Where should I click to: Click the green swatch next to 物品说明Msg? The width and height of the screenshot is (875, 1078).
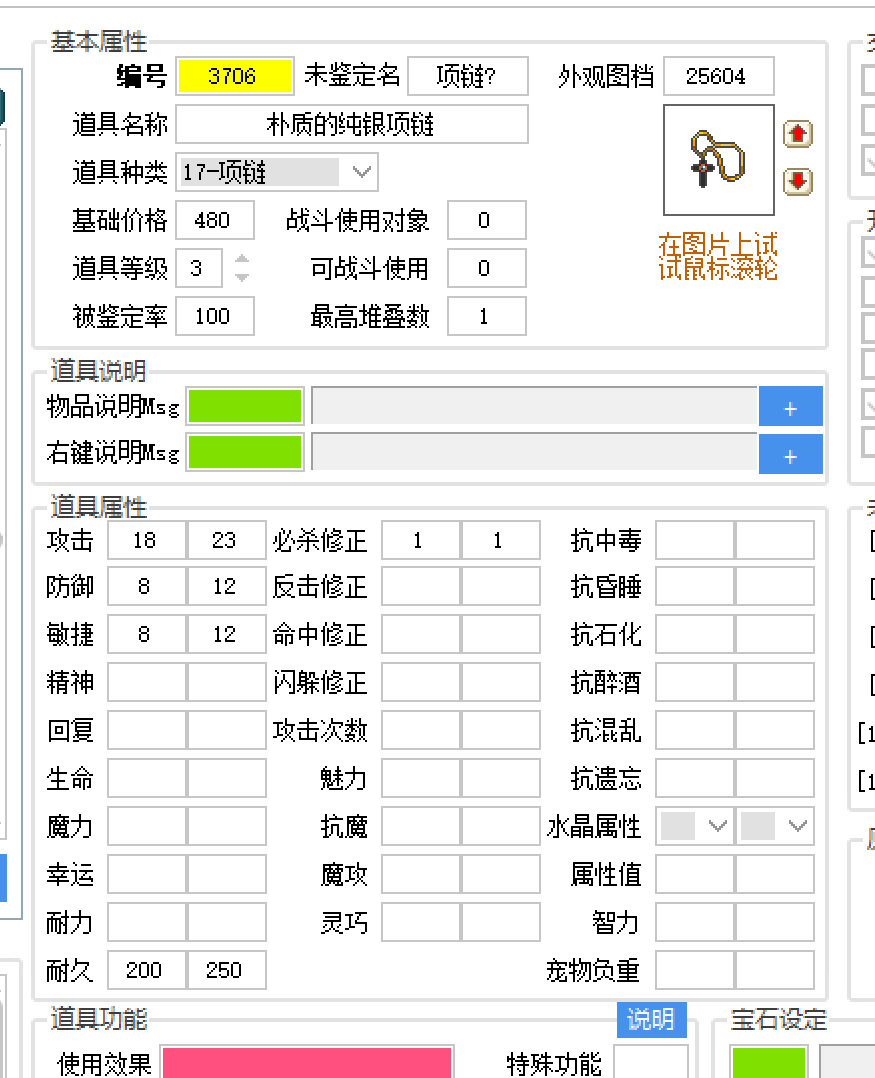coord(245,406)
